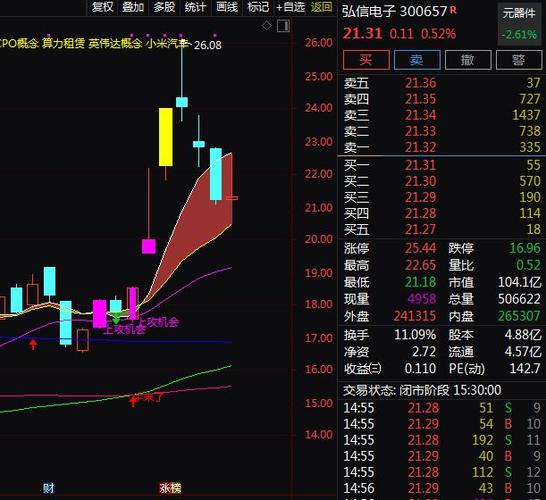Click the 外盘 value 241315
The height and width of the screenshot is (500, 546).
[415, 316]
